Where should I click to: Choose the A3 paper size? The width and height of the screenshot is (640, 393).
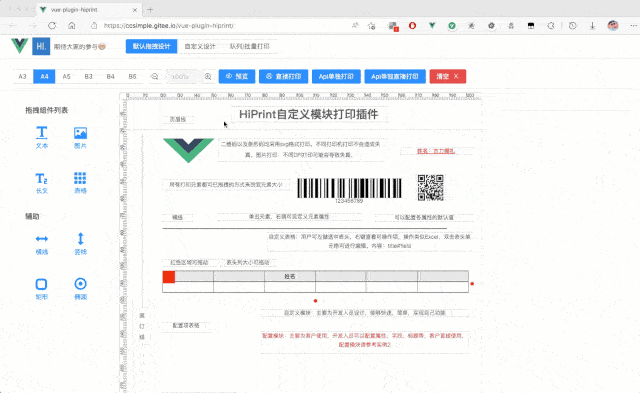click(x=22, y=76)
